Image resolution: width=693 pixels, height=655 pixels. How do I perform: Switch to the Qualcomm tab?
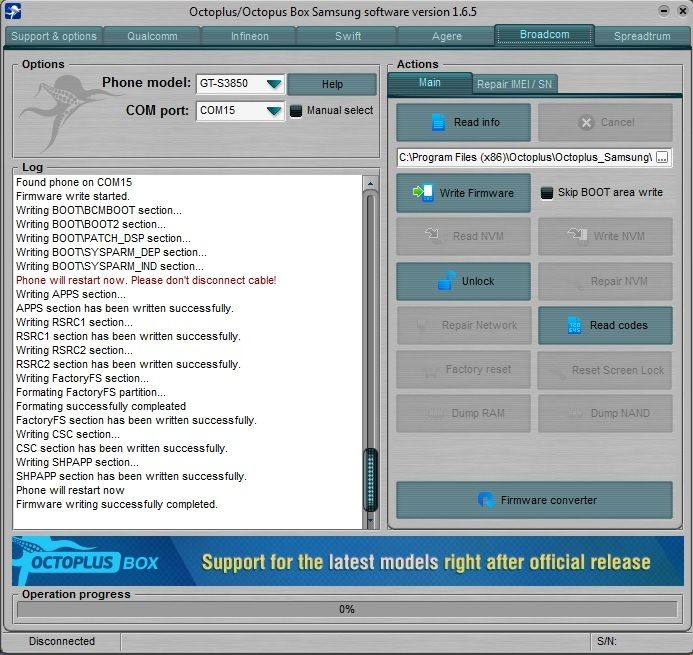pyautogui.click(x=152, y=36)
